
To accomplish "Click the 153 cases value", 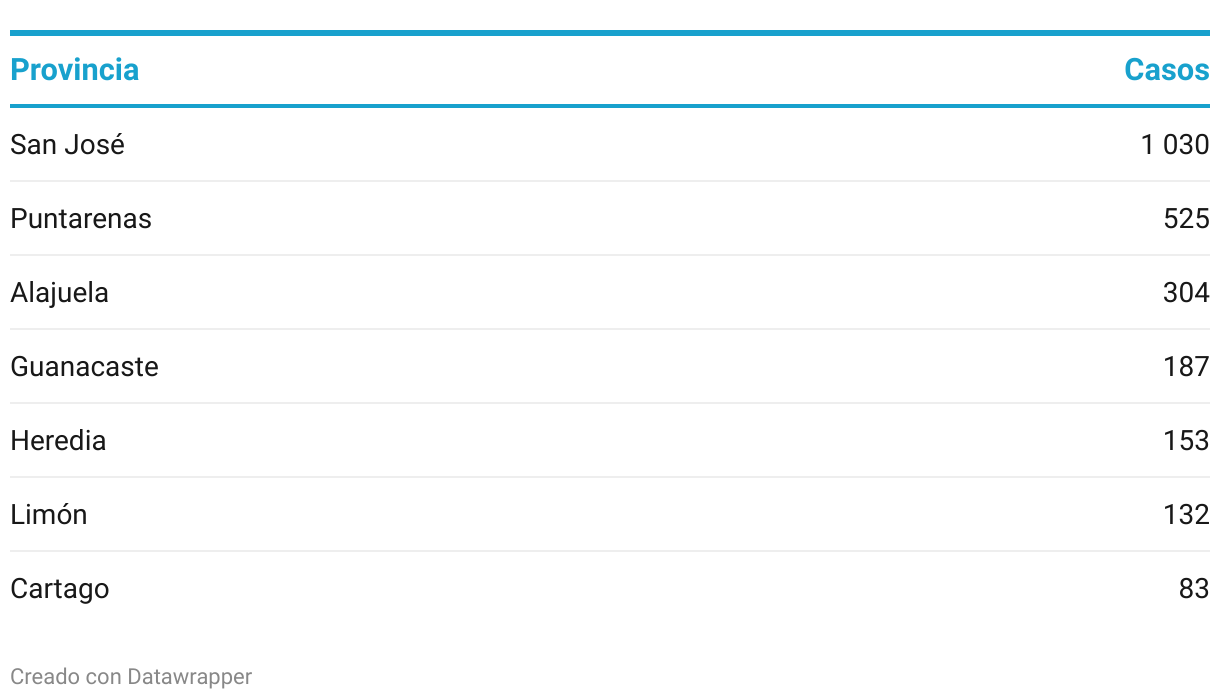I will (x=1186, y=441).
